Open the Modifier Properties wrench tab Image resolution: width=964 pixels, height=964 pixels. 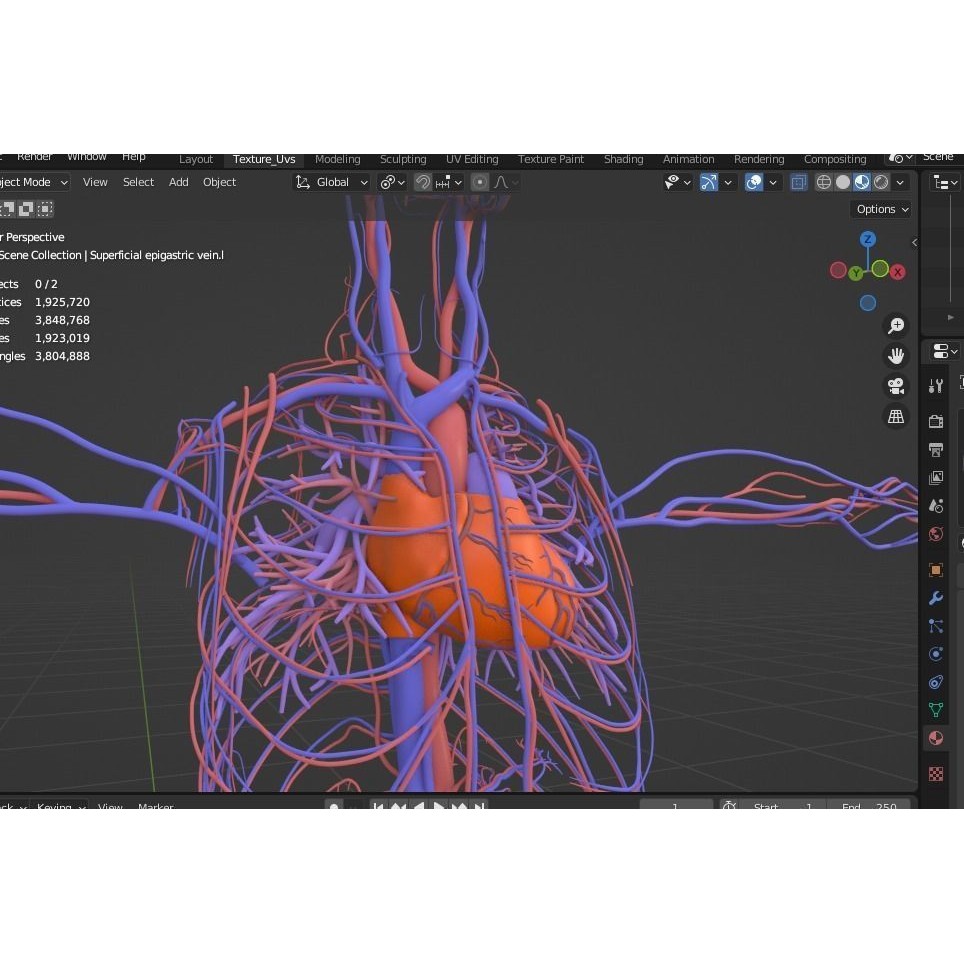tap(935, 597)
